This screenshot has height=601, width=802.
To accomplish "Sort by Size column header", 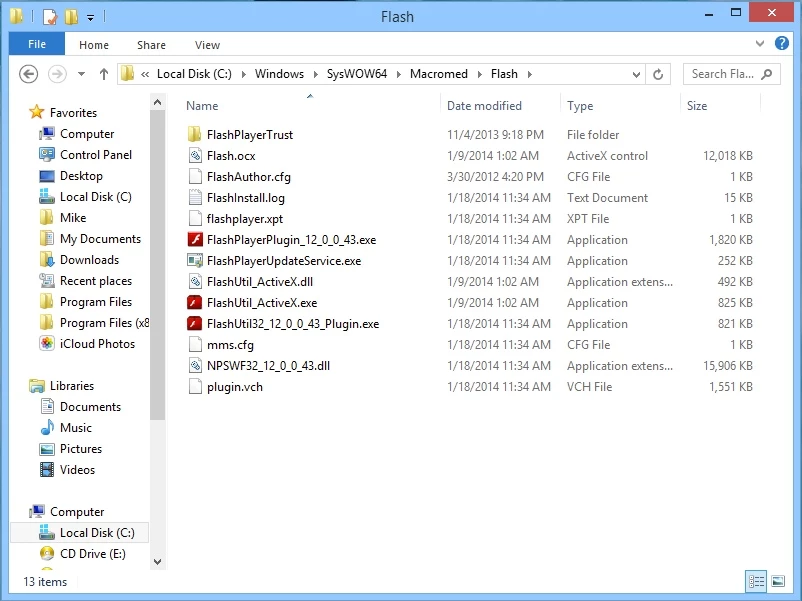I will point(697,106).
